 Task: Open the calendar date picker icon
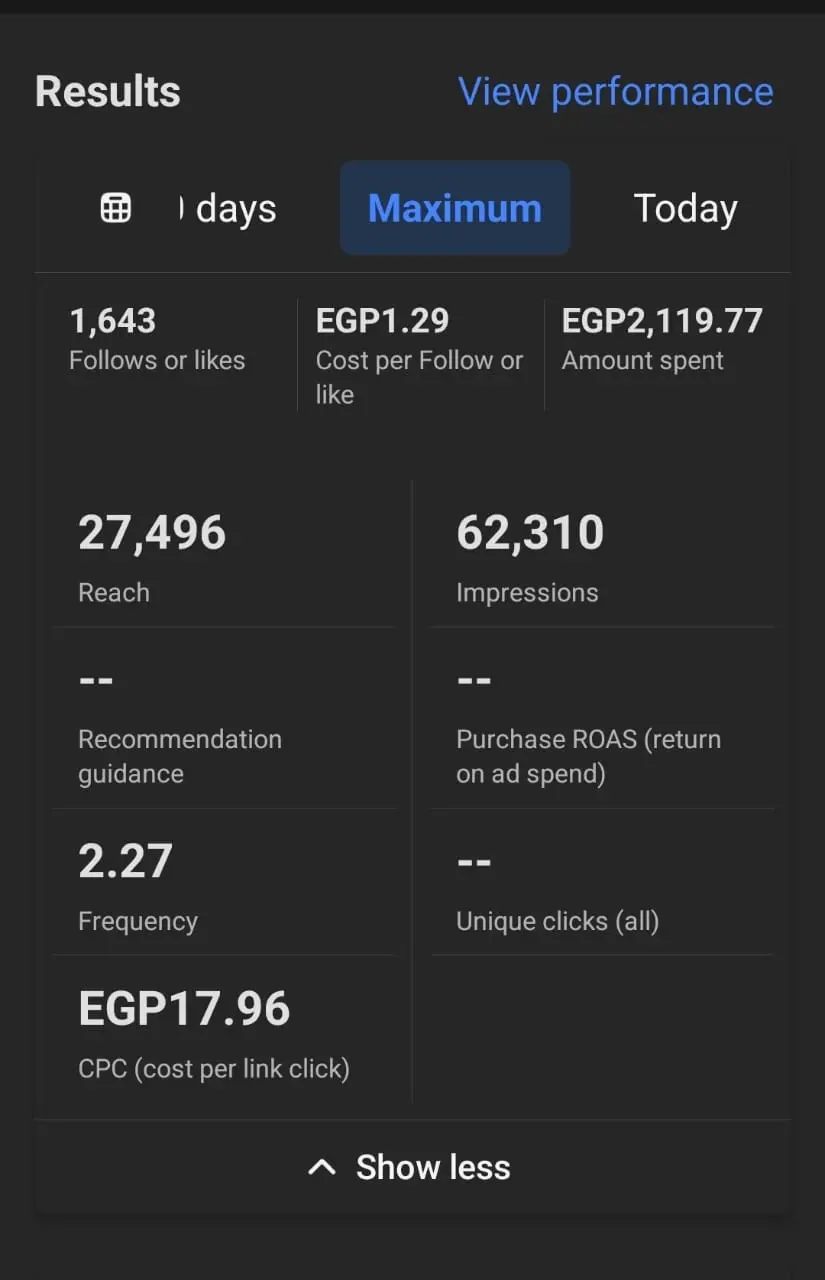[x=116, y=208]
